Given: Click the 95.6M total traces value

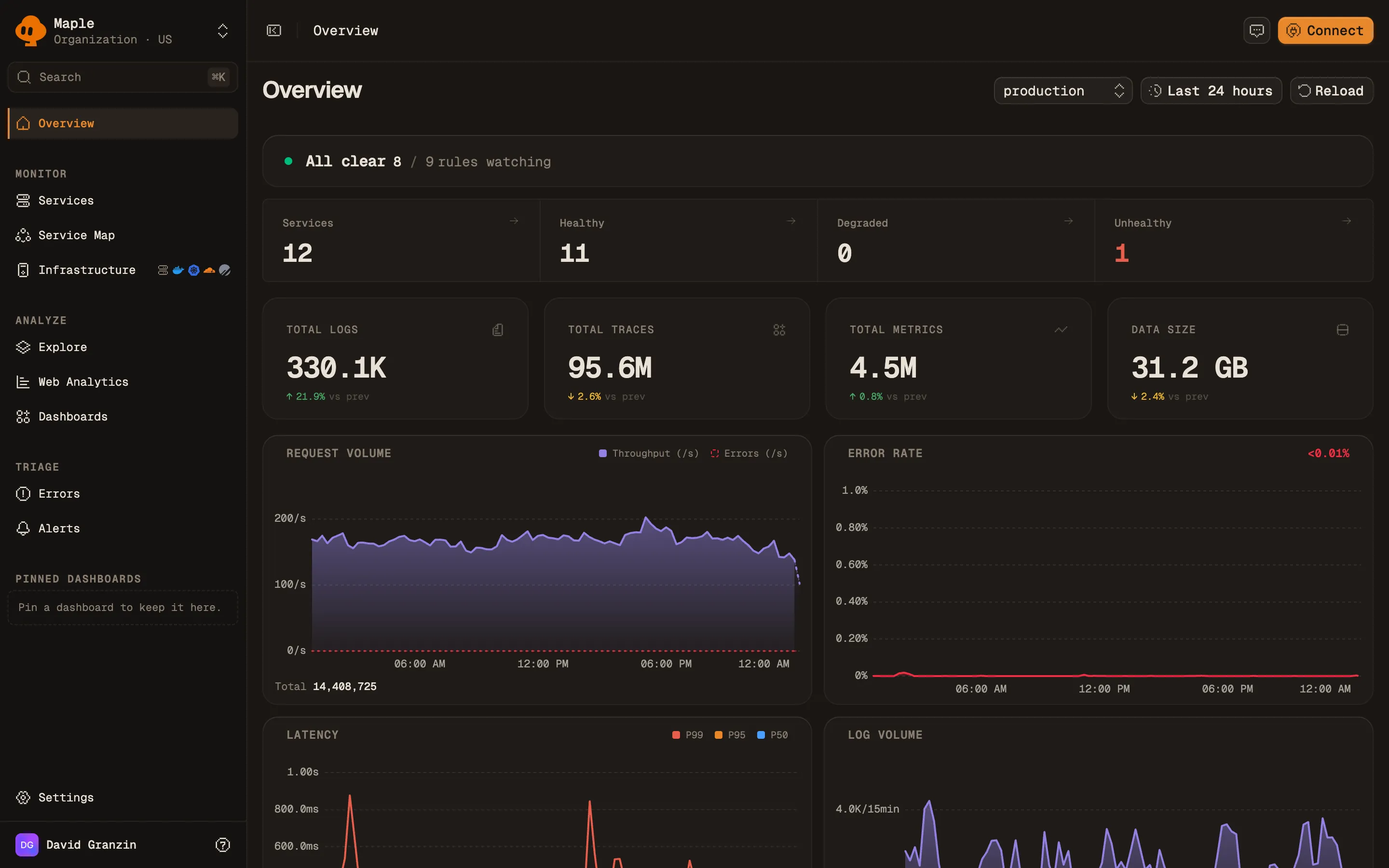Looking at the screenshot, I should point(610,367).
